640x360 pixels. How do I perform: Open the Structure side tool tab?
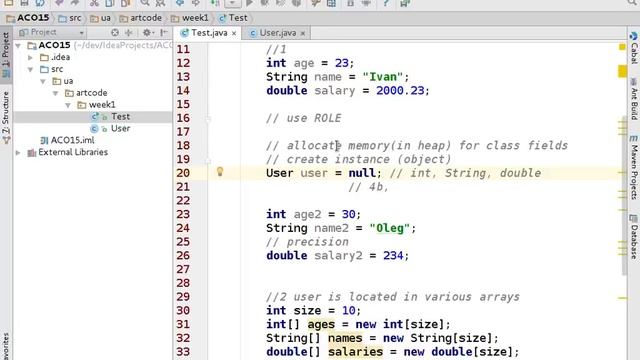click(x=6, y=118)
